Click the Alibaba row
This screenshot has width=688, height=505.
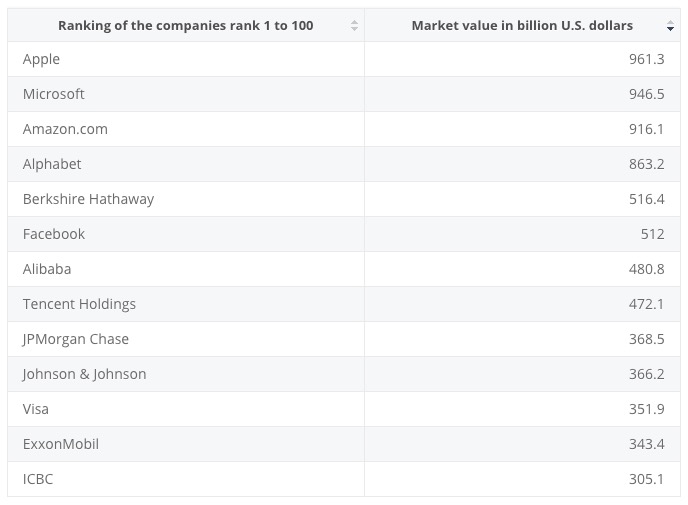pos(47,269)
